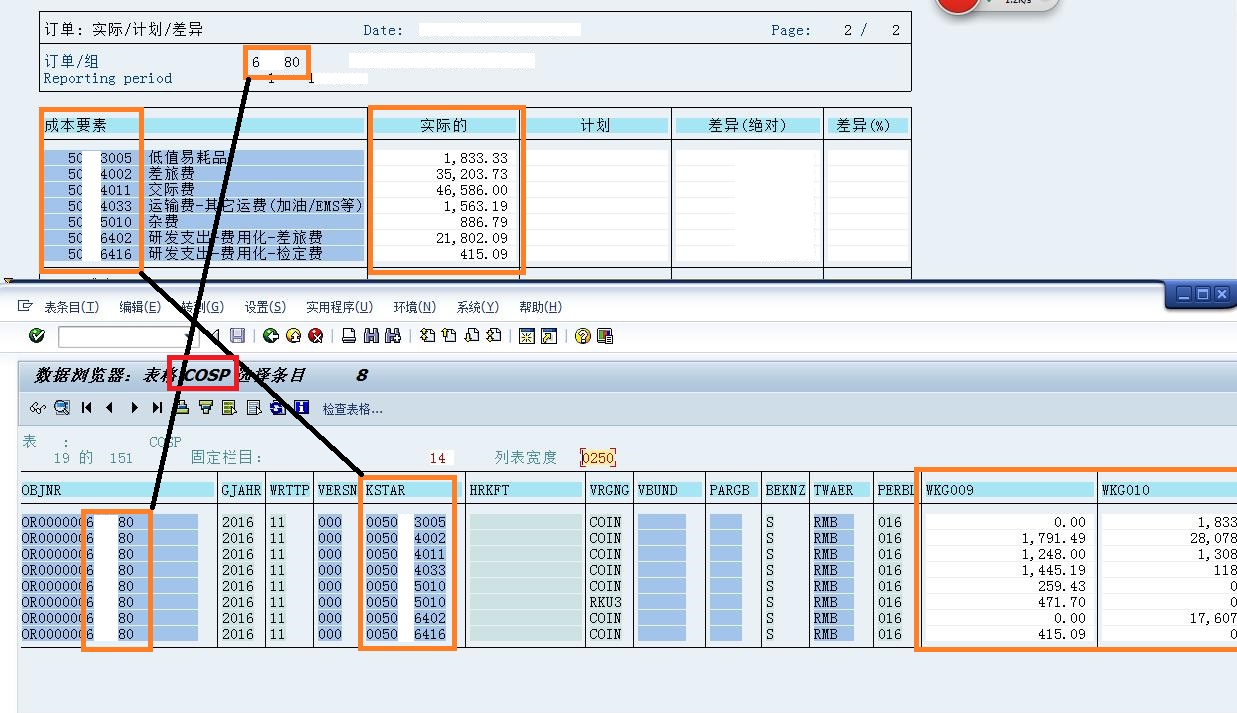This screenshot has height=713, width=1237.
Task: Click the Filter funnel icon
Action: (x=205, y=407)
